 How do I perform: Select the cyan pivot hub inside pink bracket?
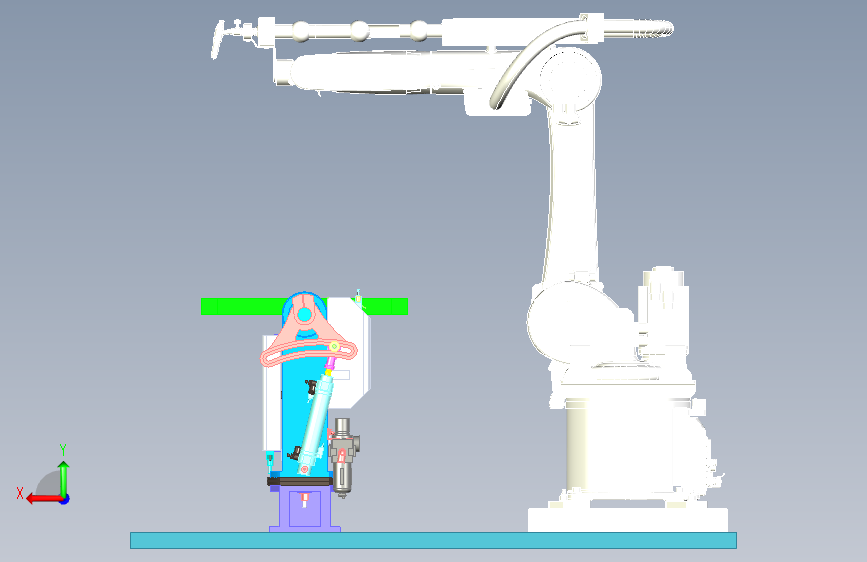[x=304, y=315]
